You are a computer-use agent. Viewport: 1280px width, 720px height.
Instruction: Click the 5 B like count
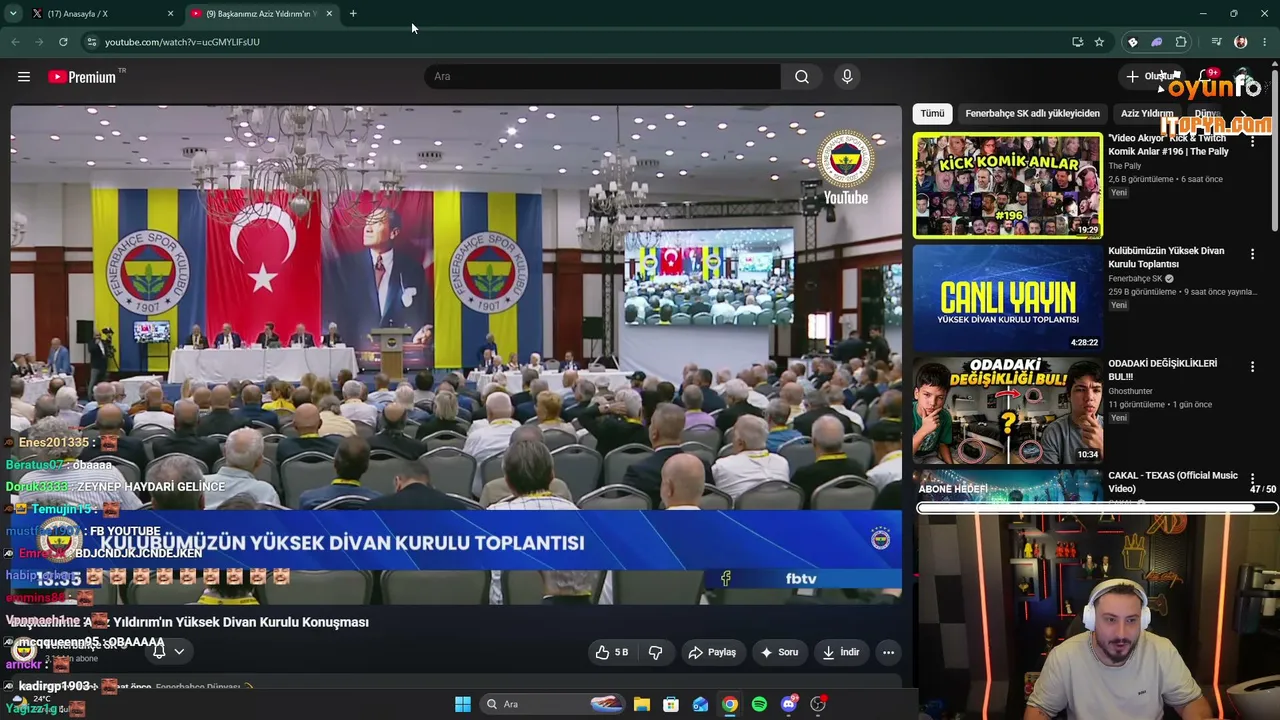621,652
